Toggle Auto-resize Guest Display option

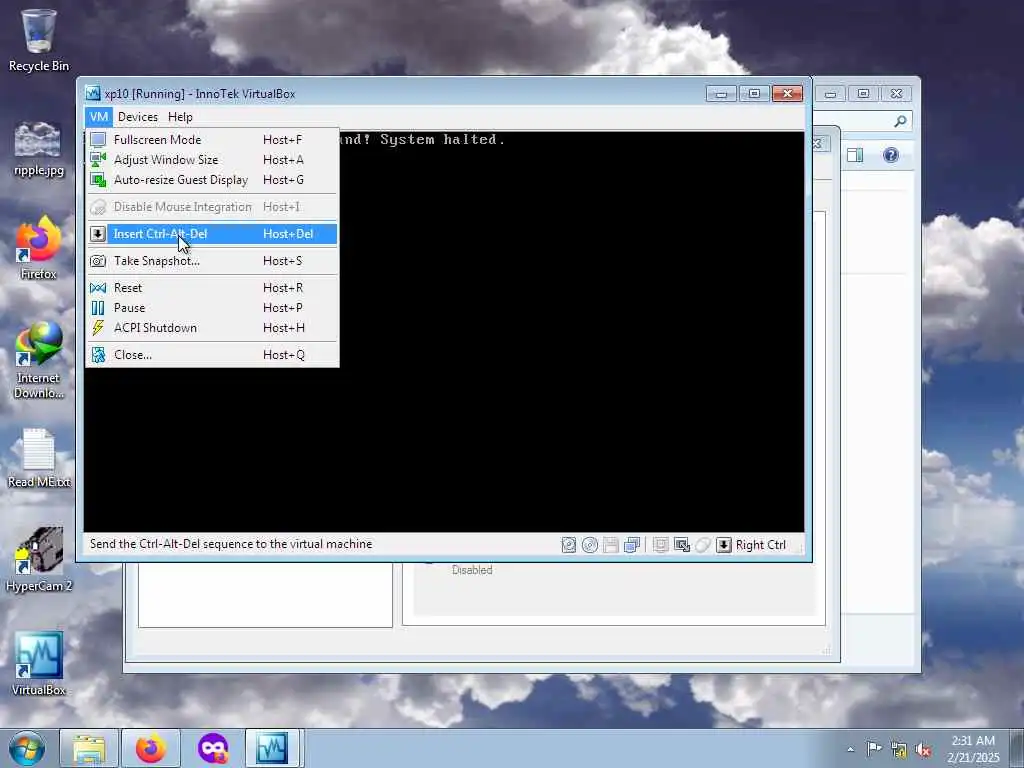[x=212, y=180]
